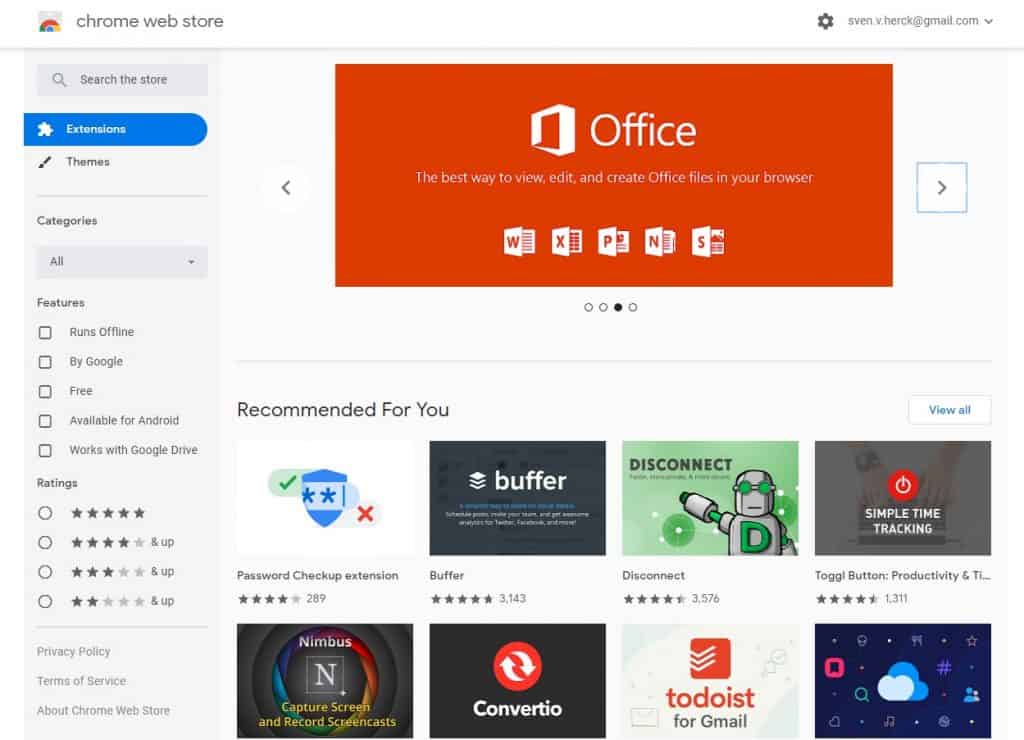Screen dimensions: 1024x740
Task: Open the Privacy Policy link
Action: tap(73, 652)
